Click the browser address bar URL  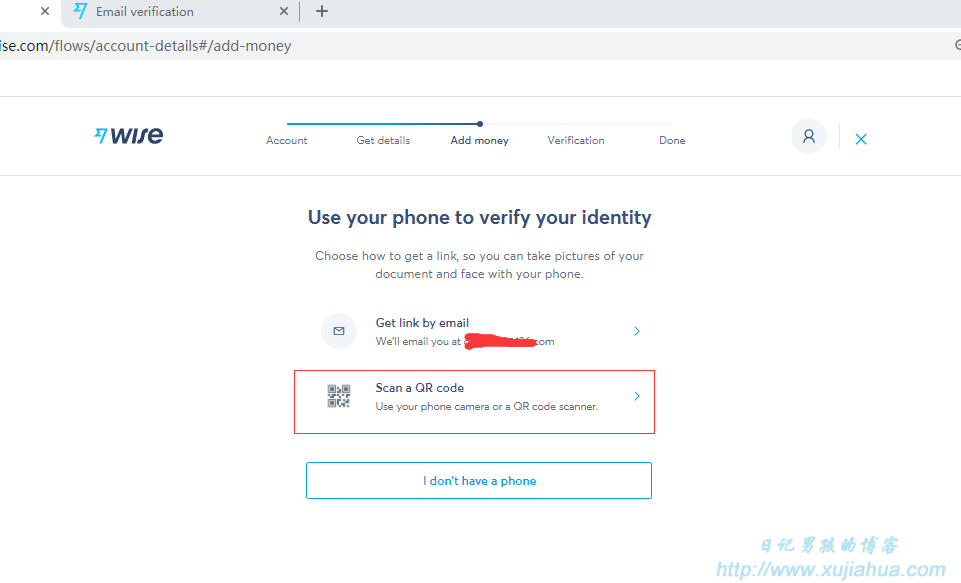(x=146, y=46)
